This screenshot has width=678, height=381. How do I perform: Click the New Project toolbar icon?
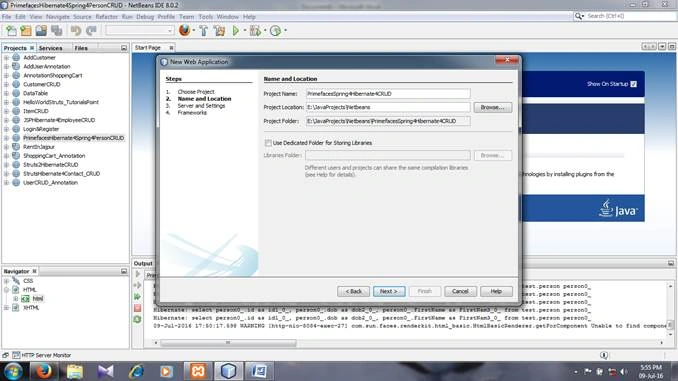coord(26,31)
